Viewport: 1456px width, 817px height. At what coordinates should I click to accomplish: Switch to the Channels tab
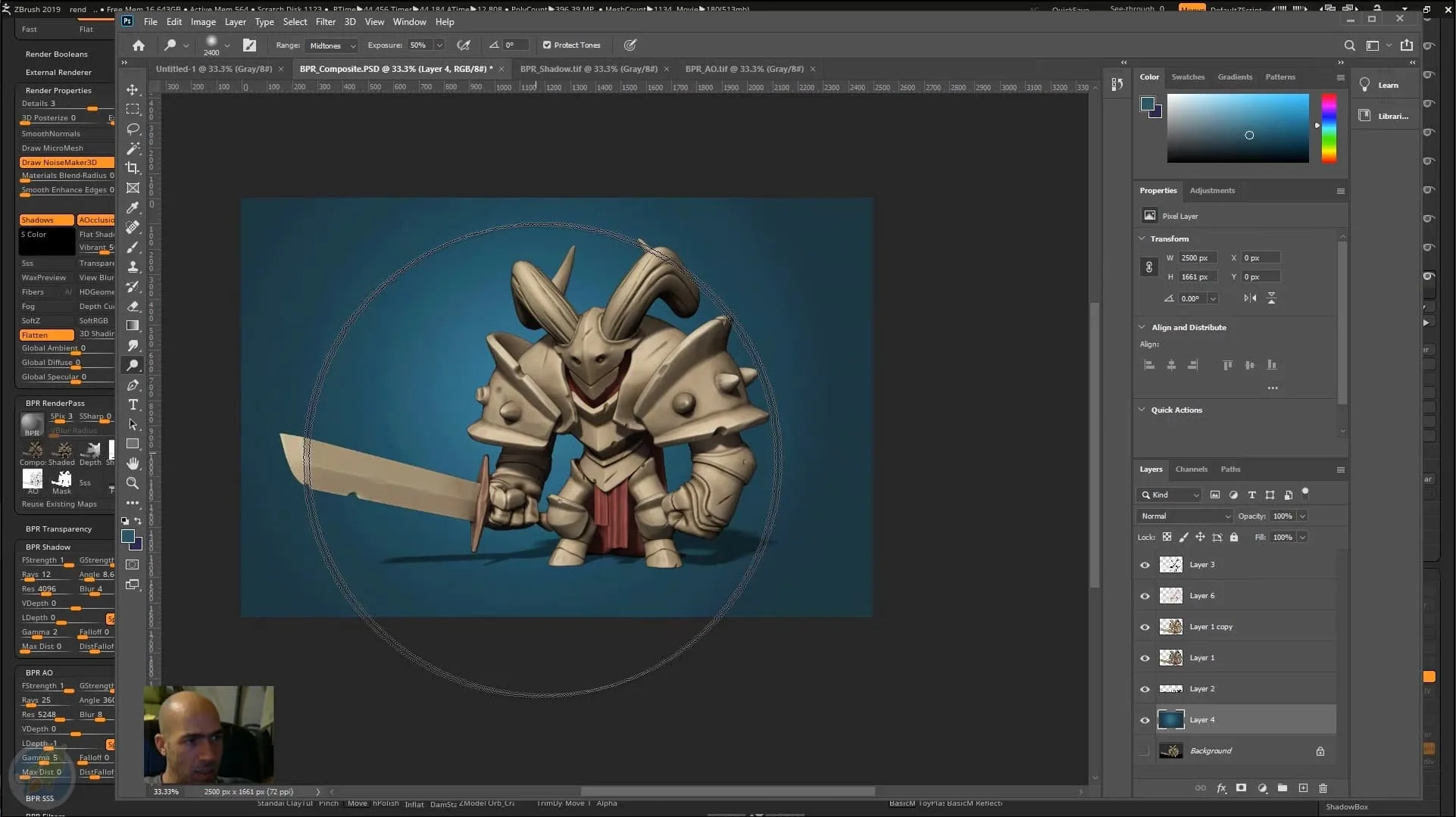1192,469
